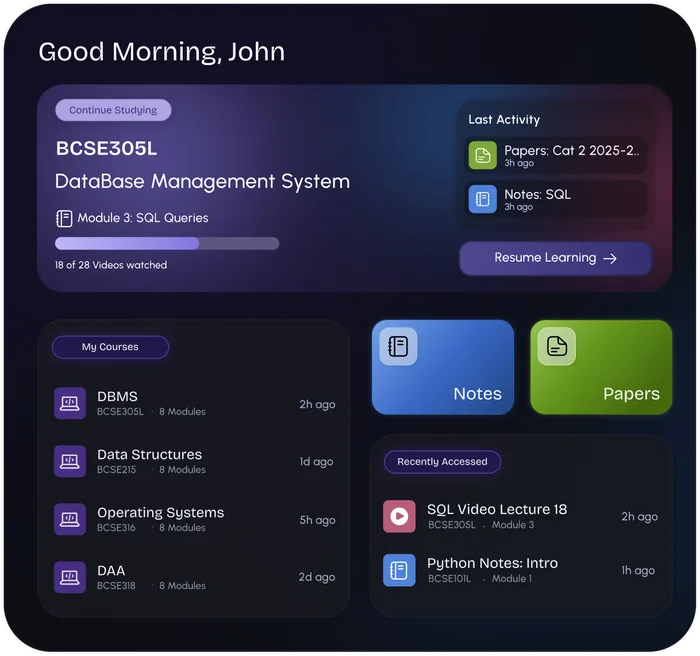Click the notes icon for Python Notes: Intro
700x656 pixels.
coord(399,570)
